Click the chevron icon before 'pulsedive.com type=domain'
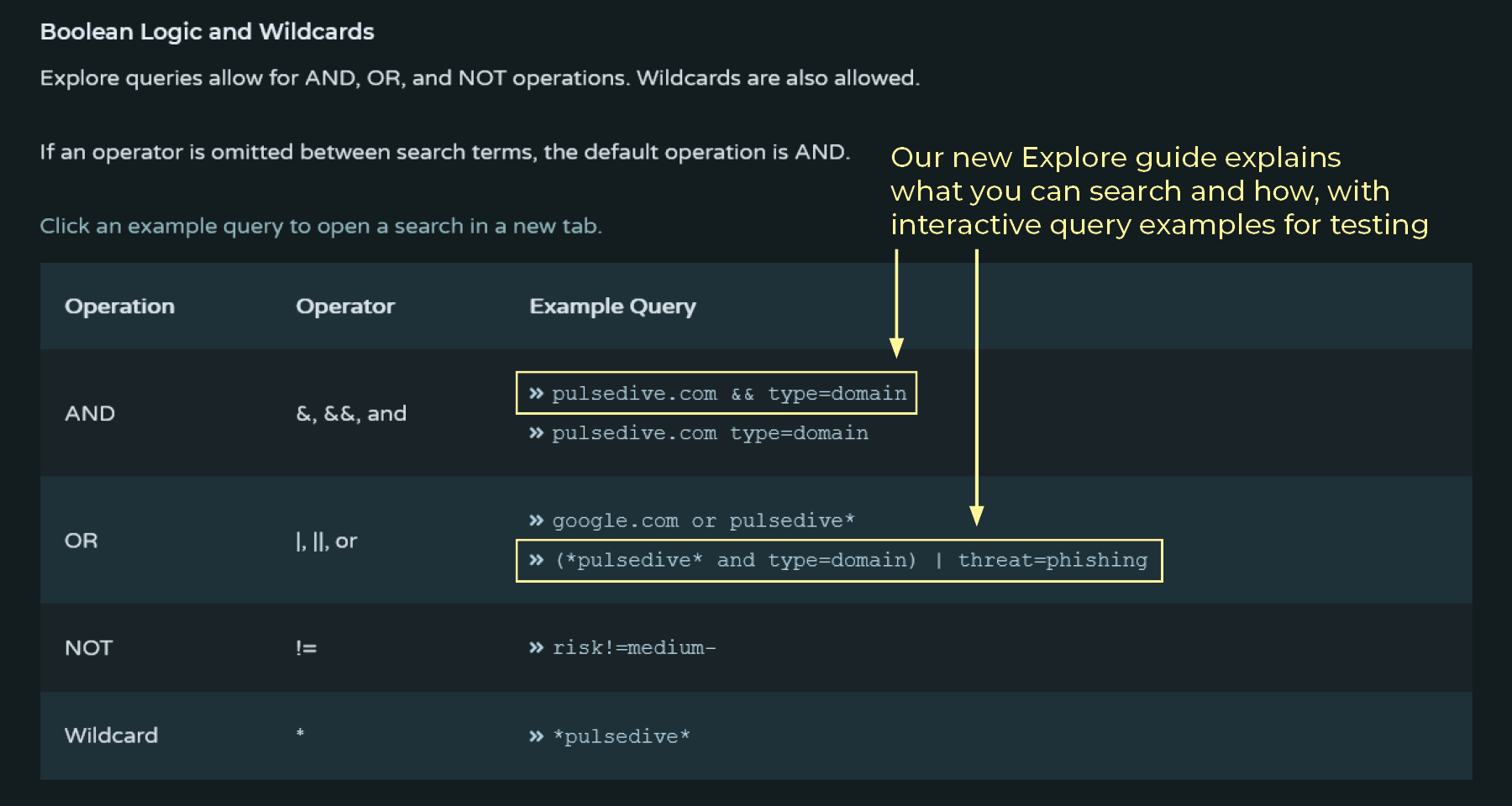This screenshot has width=1512, height=806. 536,432
